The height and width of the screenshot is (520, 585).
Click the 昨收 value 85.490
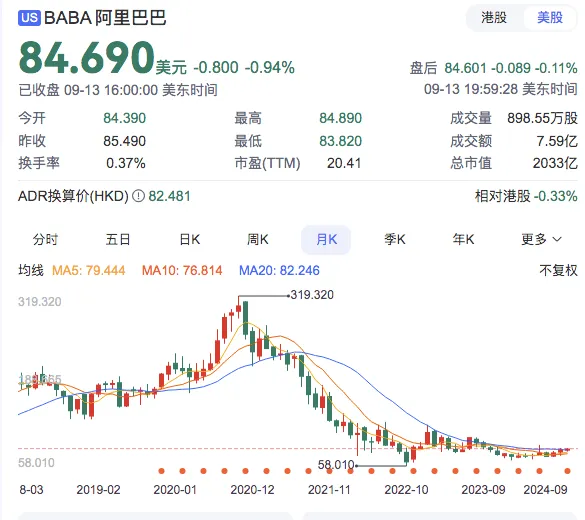(x=125, y=141)
